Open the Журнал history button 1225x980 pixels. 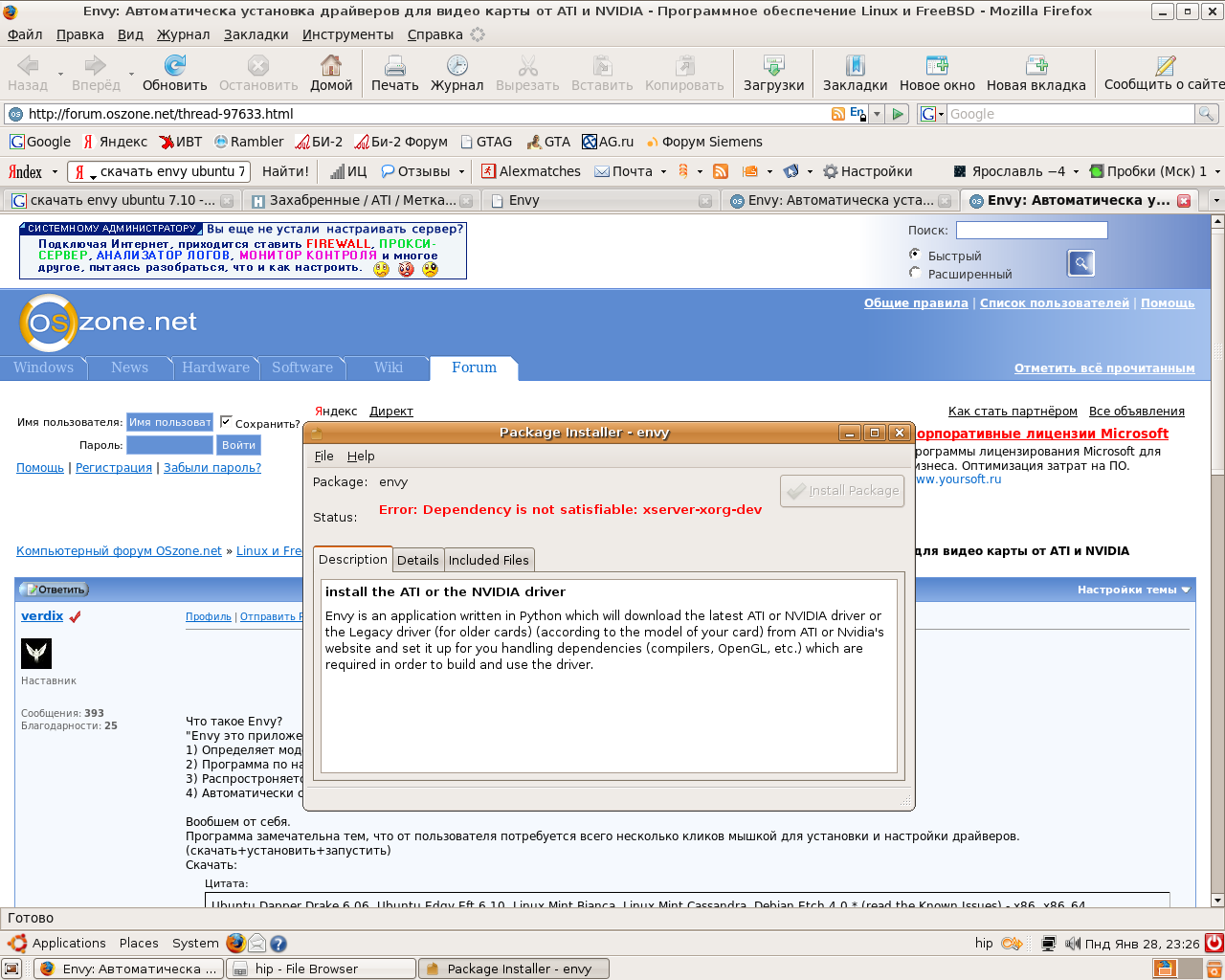457,73
